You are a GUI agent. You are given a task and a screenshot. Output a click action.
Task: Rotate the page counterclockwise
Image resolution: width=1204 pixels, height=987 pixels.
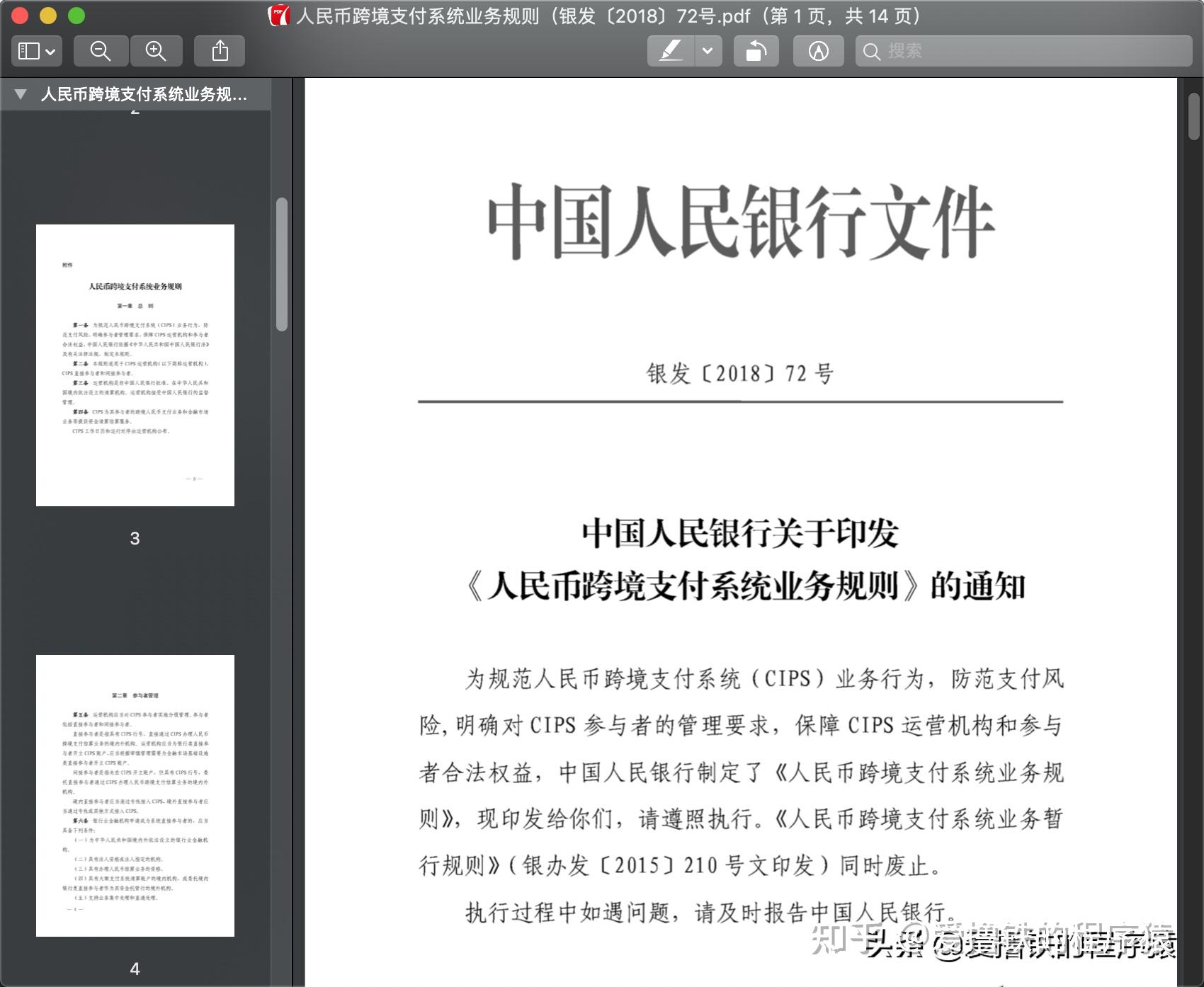point(756,50)
